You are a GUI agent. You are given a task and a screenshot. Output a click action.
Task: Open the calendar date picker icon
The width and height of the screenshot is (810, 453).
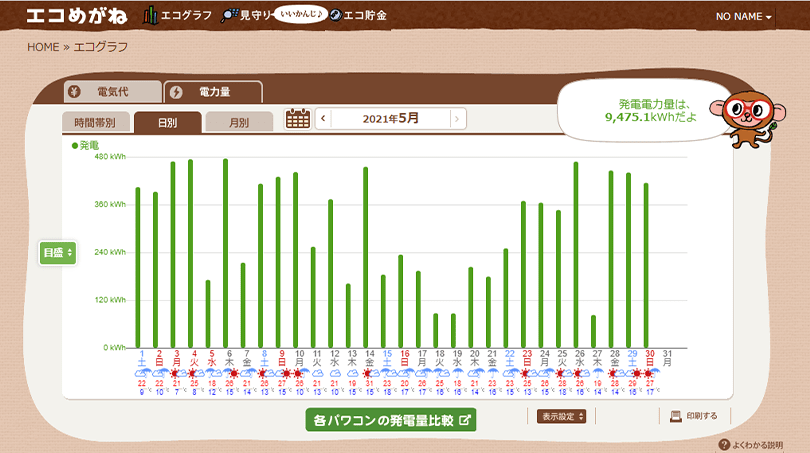coord(297,119)
